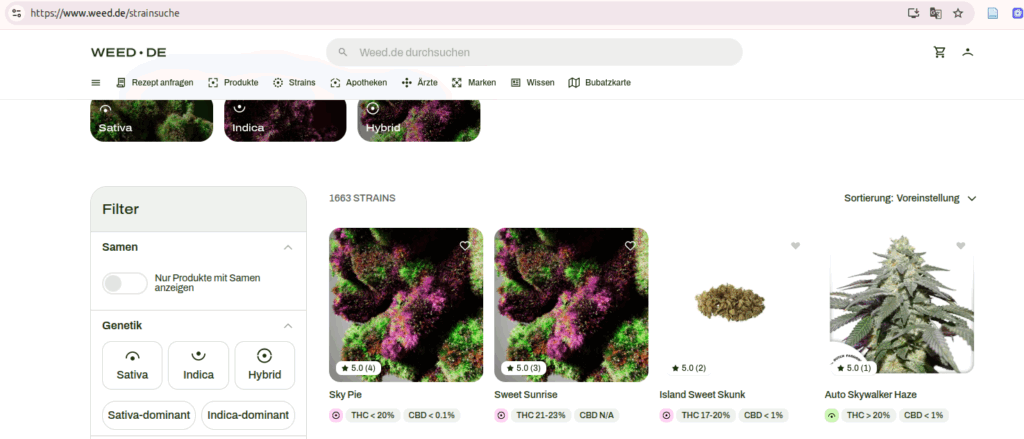Screen dimensions: 1024x439
Task: Favorite Sky Pie with heart icon
Action: [x=465, y=246]
